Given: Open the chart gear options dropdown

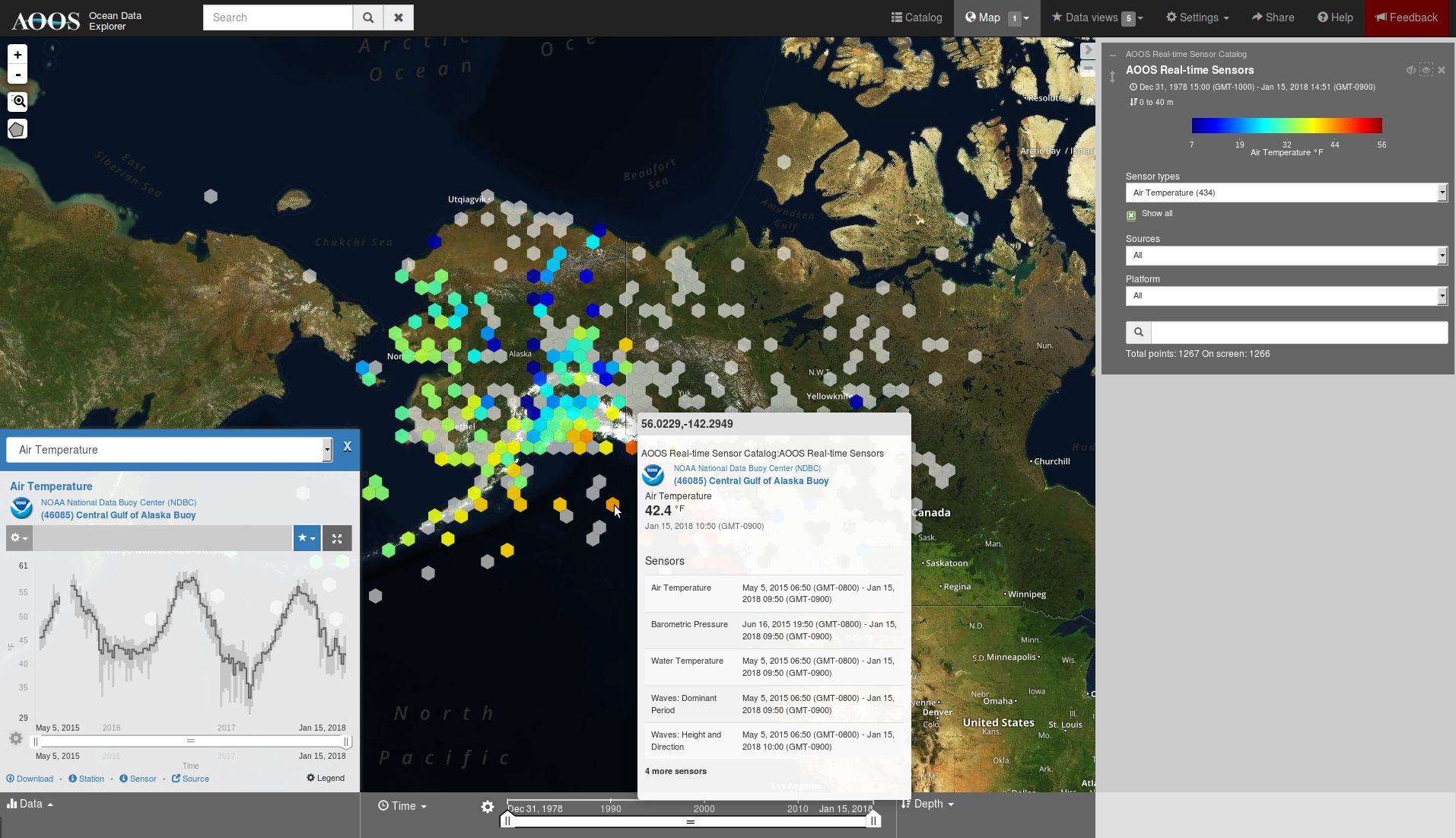Looking at the screenshot, I should click(19, 538).
